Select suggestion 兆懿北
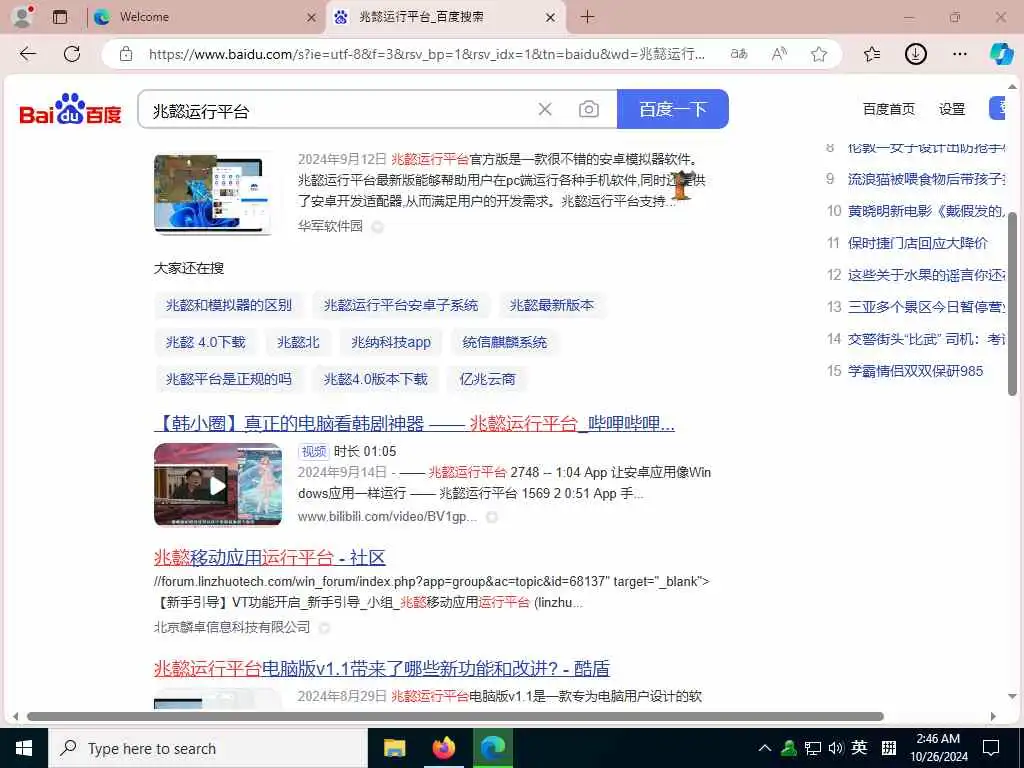Viewport: 1024px width, 768px height. tap(298, 342)
